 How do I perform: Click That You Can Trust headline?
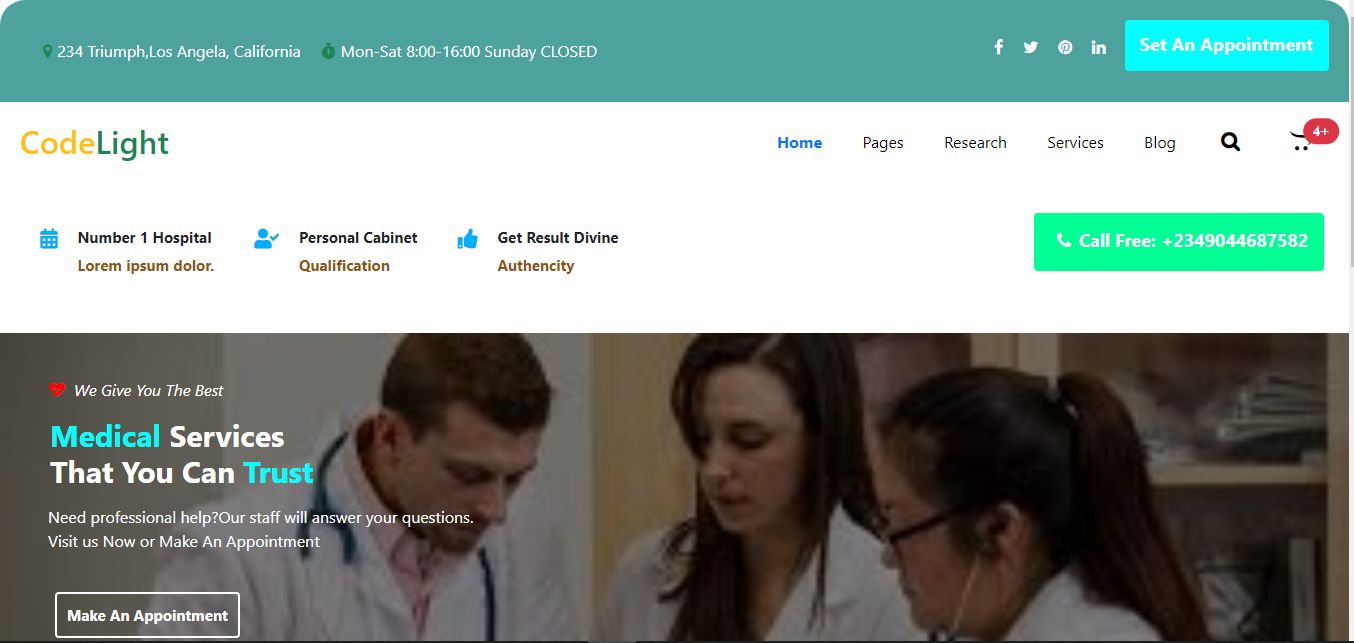[x=182, y=472]
